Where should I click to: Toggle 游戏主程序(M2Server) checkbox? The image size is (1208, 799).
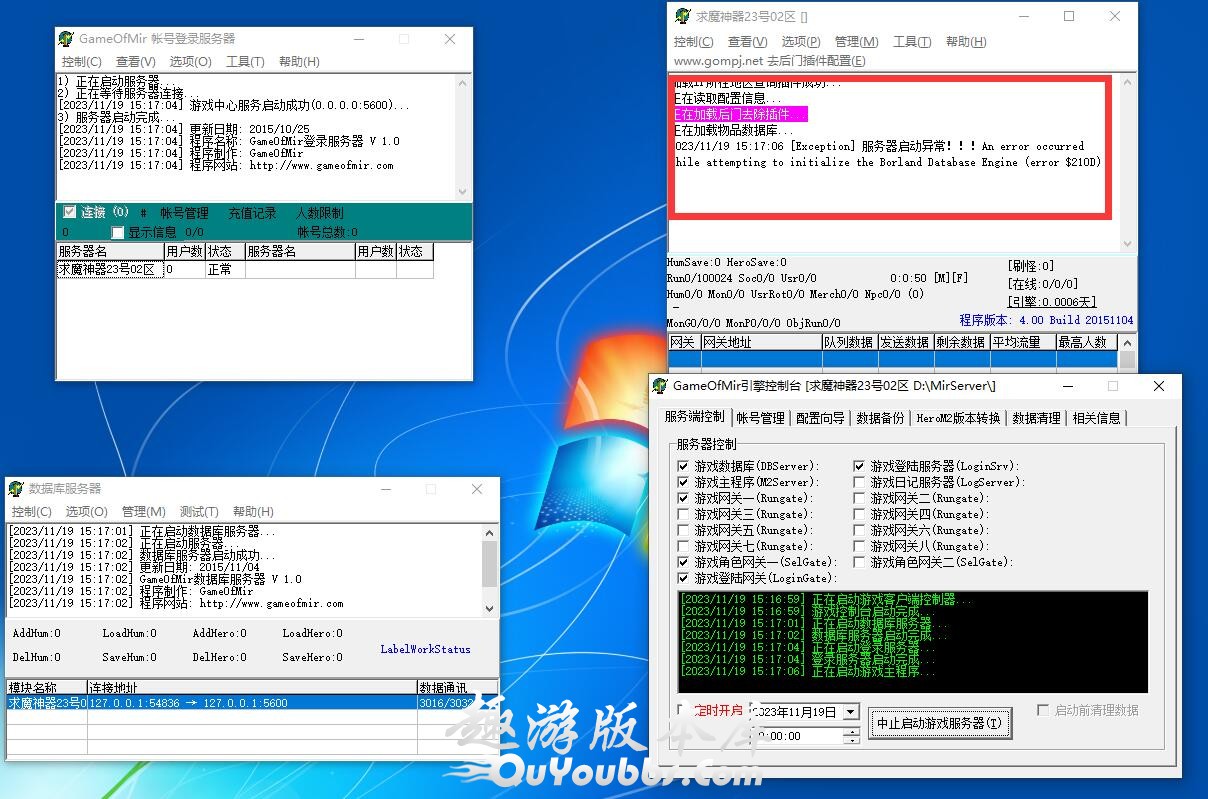click(684, 482)
